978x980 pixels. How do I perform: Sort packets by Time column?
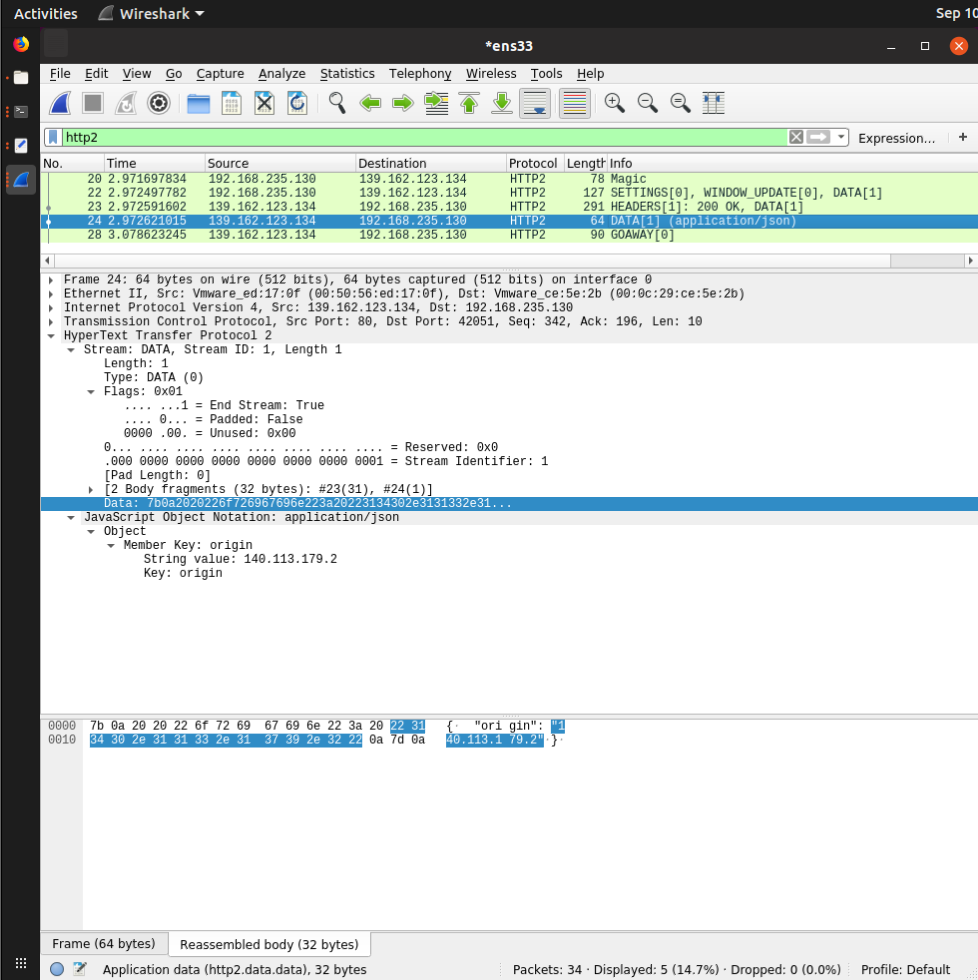click(154, 163)
